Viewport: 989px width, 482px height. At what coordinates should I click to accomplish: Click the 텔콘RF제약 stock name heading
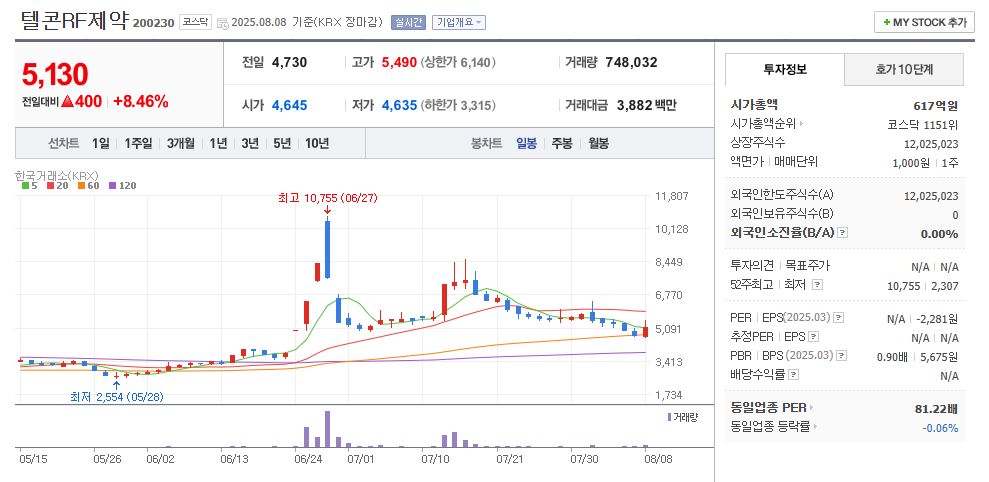[x=74, y=20]
